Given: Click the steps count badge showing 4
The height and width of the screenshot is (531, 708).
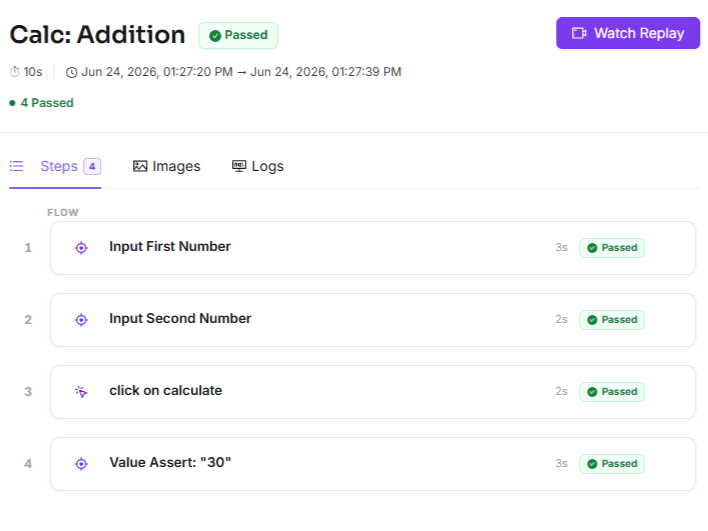Looking at the screenshot, I should click(x=92, y=166).
